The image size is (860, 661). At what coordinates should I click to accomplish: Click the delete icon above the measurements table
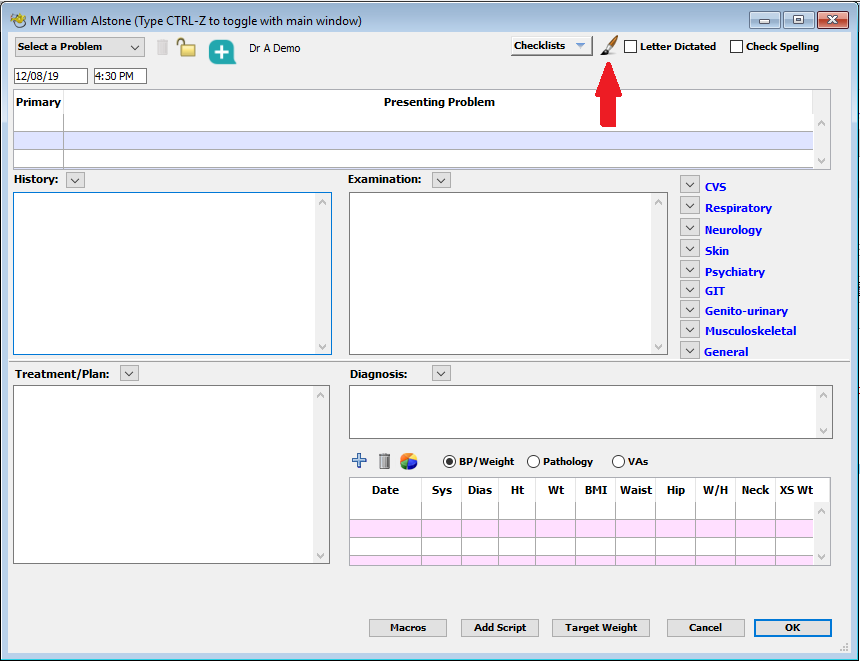[384, 461]
